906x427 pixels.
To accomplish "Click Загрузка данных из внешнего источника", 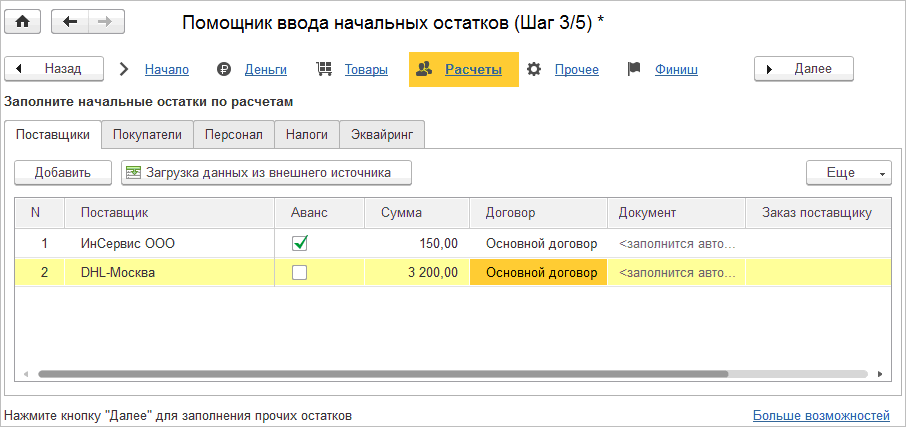I will pyautogui.click(x=266, y=173).
